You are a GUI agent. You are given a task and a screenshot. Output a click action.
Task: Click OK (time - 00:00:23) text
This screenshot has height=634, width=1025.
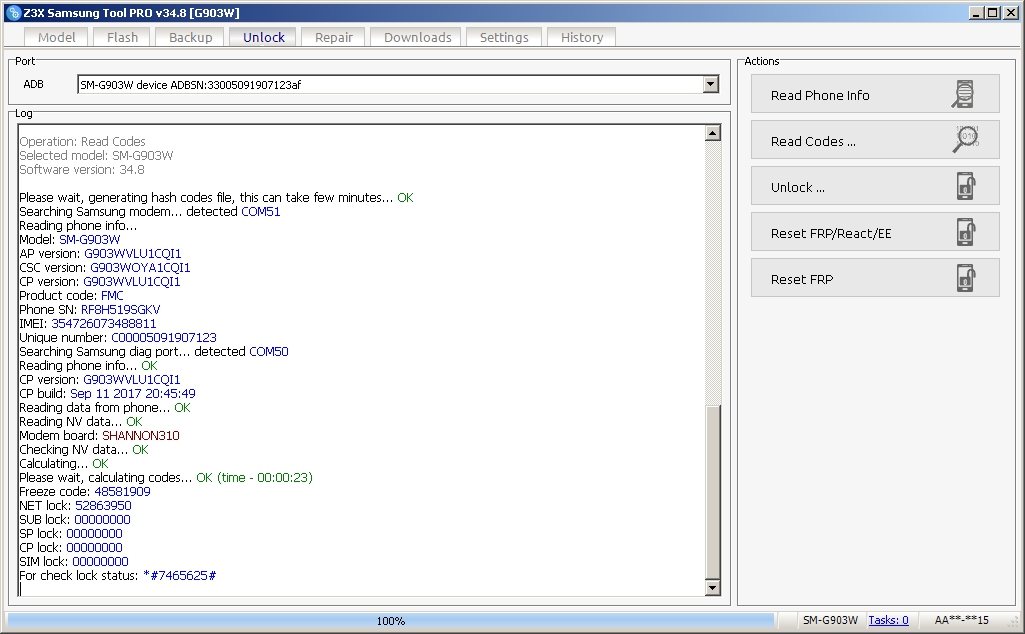254,478
